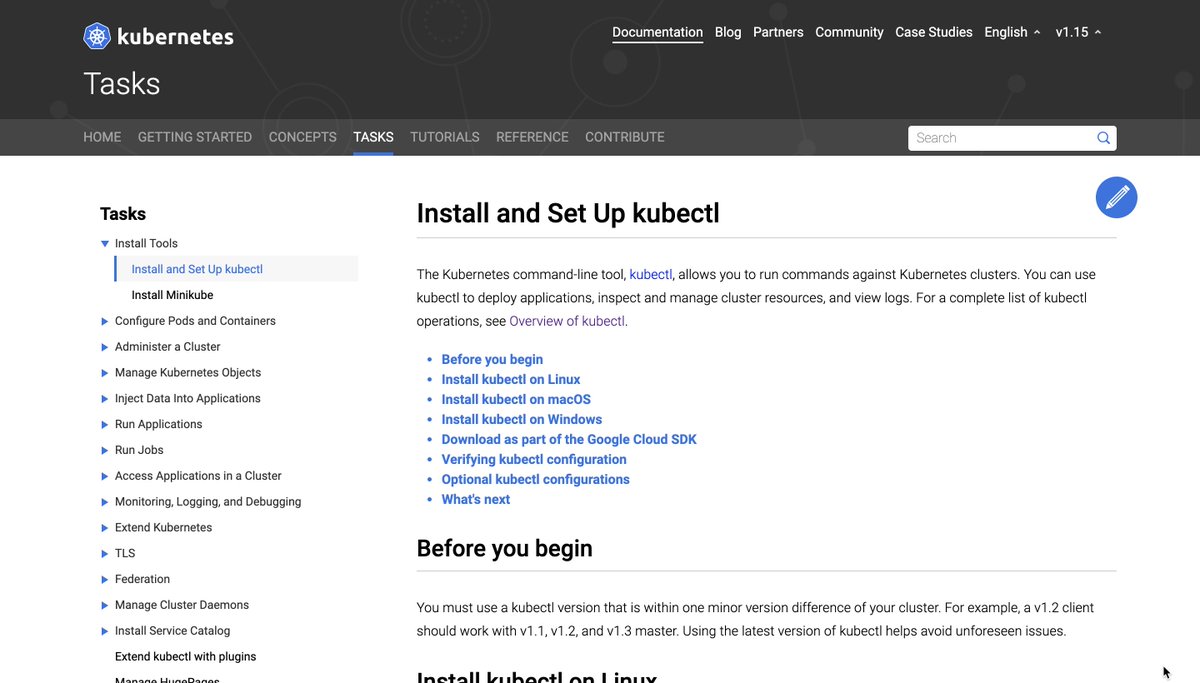Jump to Download as part of Google Cloud SDK
Screen dimensions: 1200x683
tap(569, 439)
